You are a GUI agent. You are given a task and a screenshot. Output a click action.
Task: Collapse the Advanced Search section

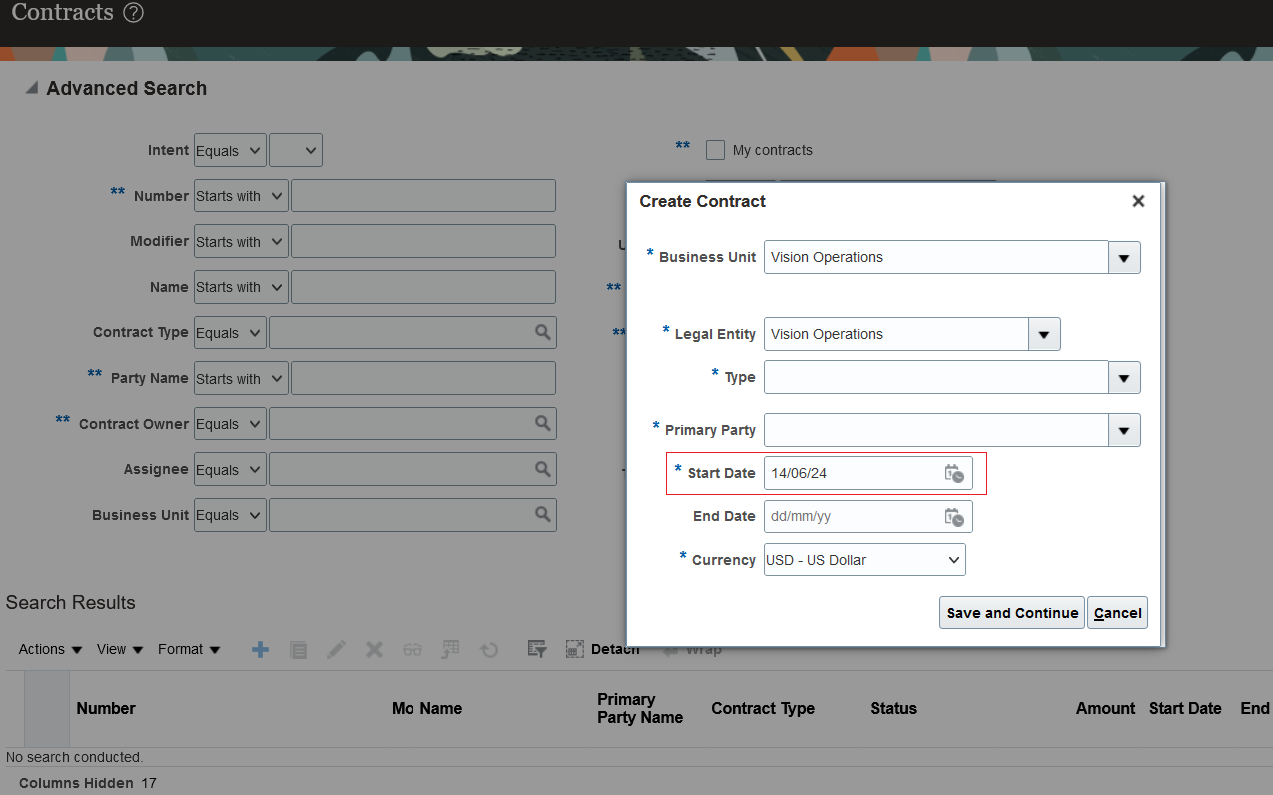click(x=31, y=88)
